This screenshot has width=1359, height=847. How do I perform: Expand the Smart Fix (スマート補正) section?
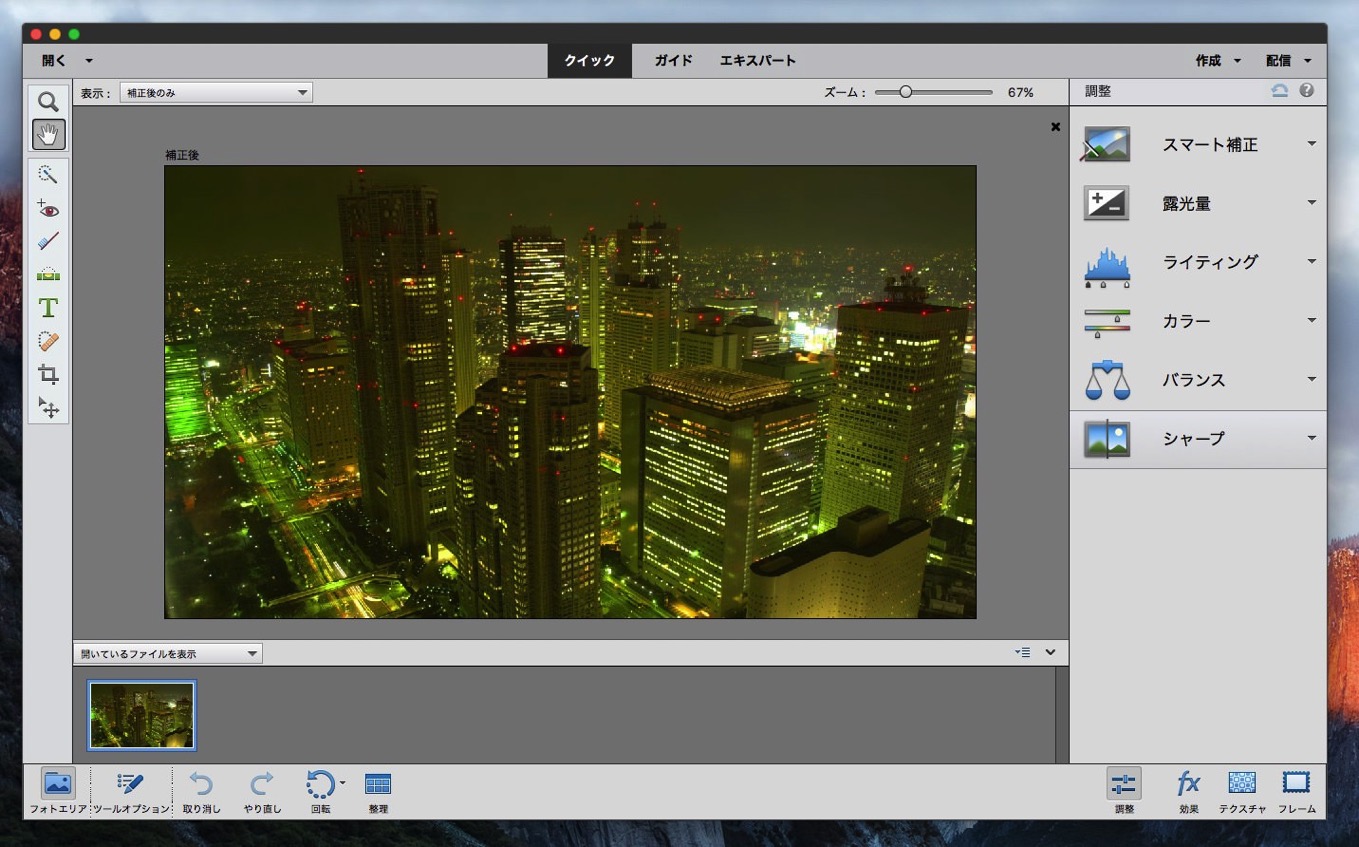(x=1311, y=145)
